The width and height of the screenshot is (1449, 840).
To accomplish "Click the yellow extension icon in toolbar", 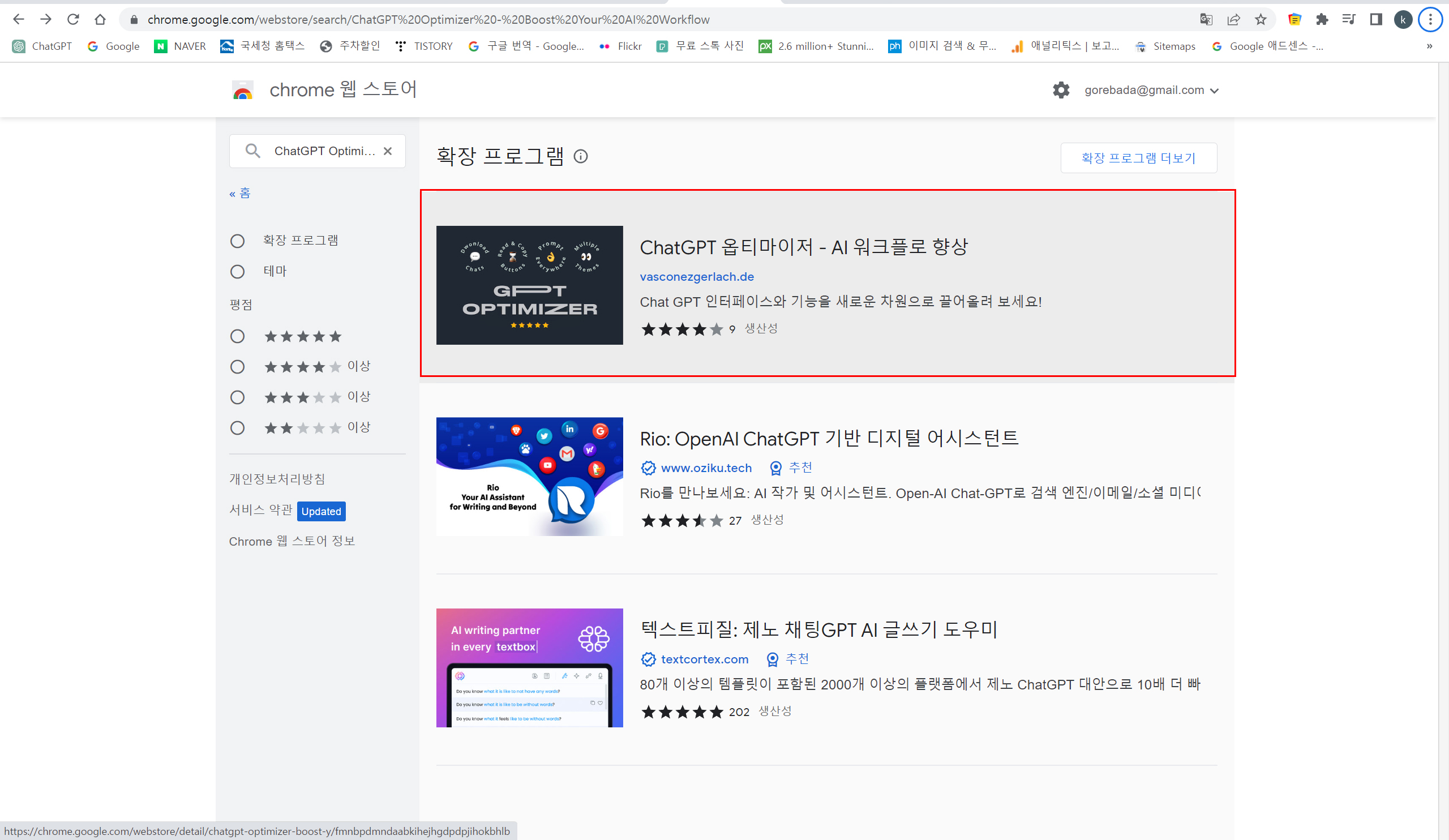I will pos(1294,20).
